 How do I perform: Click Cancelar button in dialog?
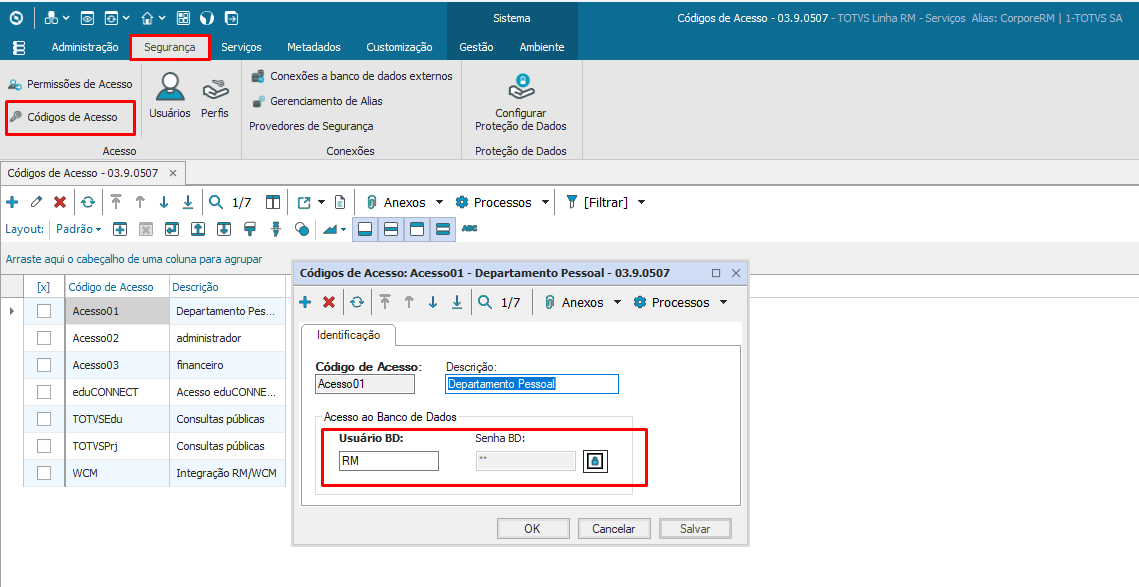[x=614, y=529]
